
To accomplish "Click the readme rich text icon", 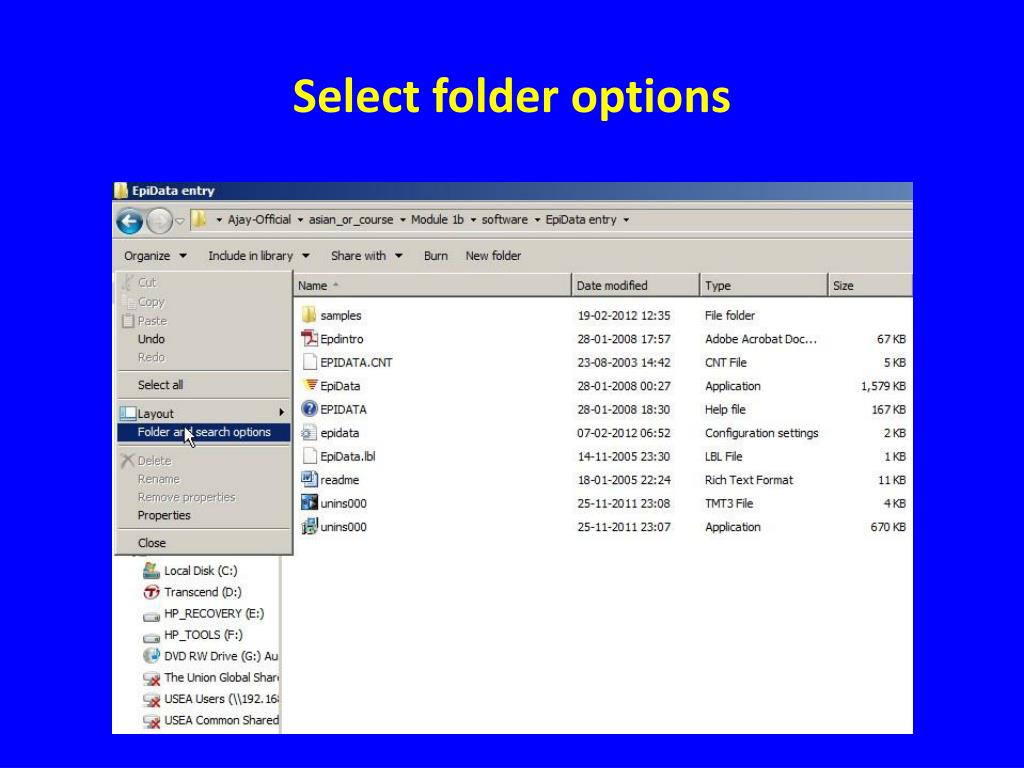I will coord(309,479).
